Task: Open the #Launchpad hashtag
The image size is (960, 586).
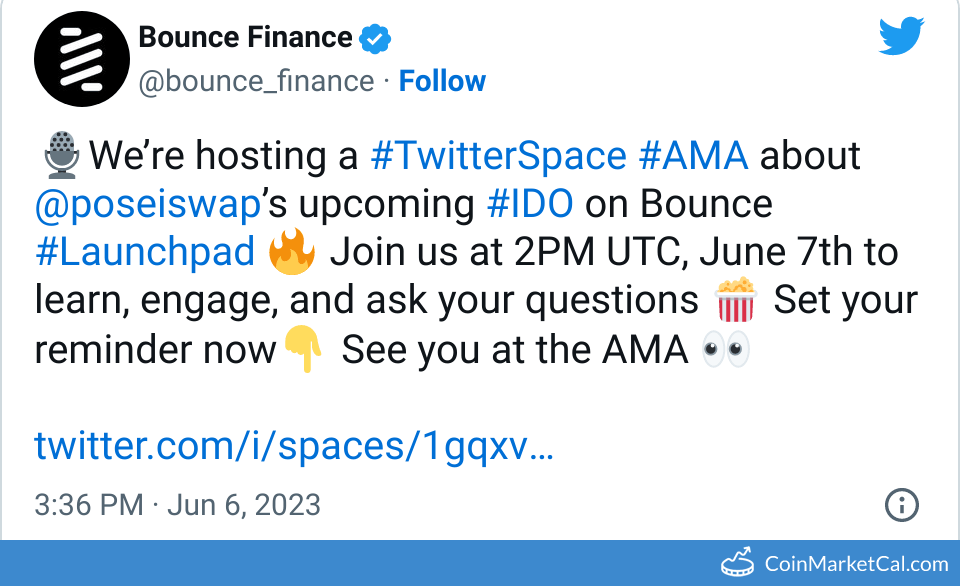Action: pos(145,252)
